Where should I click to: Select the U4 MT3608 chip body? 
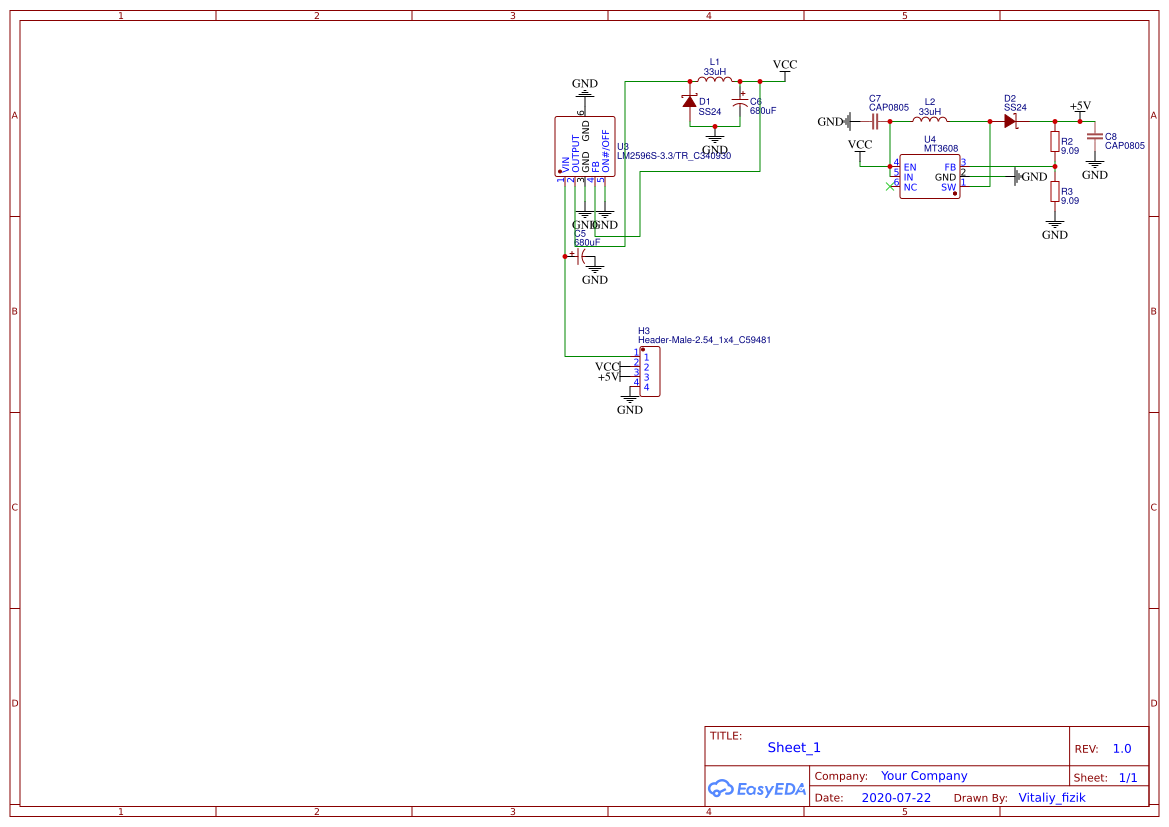(x=929, y=177)
